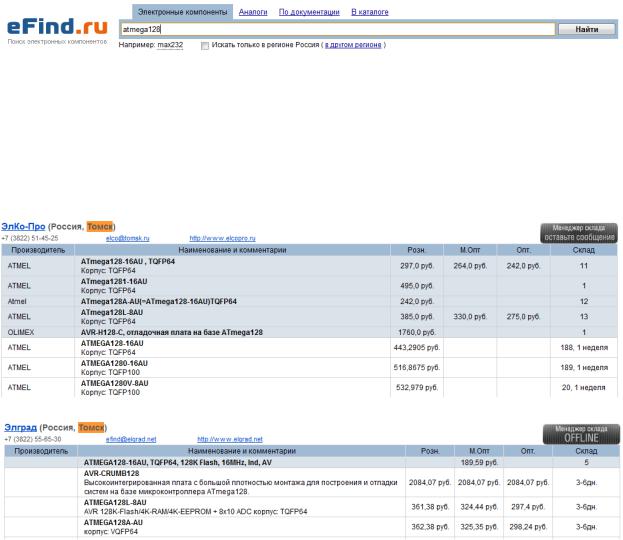Click the 361,38 руб. retail price
This screenshot has width=623, height=540.
tap(430, 507)
